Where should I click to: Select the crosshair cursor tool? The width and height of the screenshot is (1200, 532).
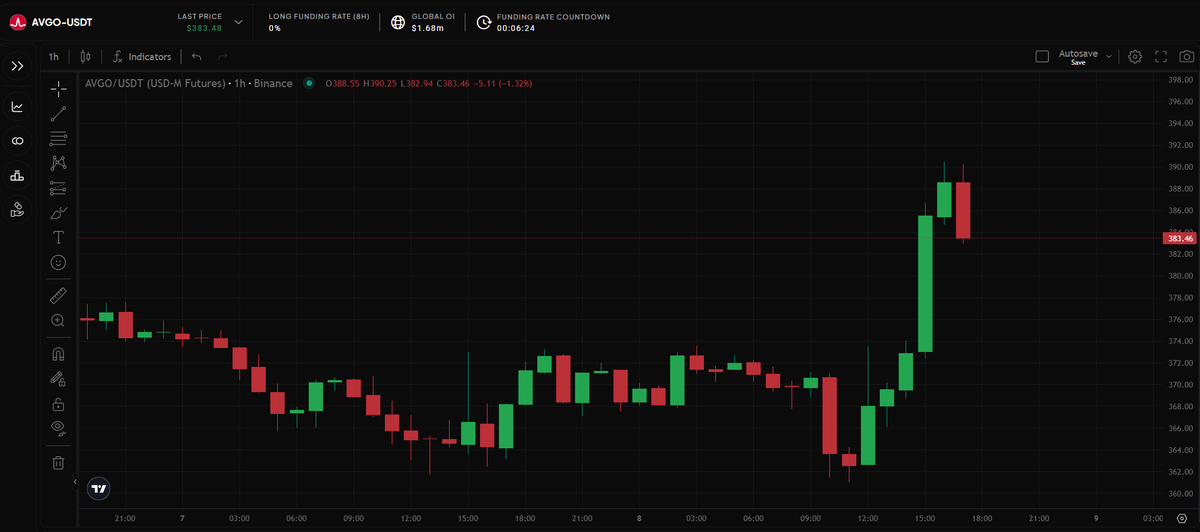click(x=58, y=89)
